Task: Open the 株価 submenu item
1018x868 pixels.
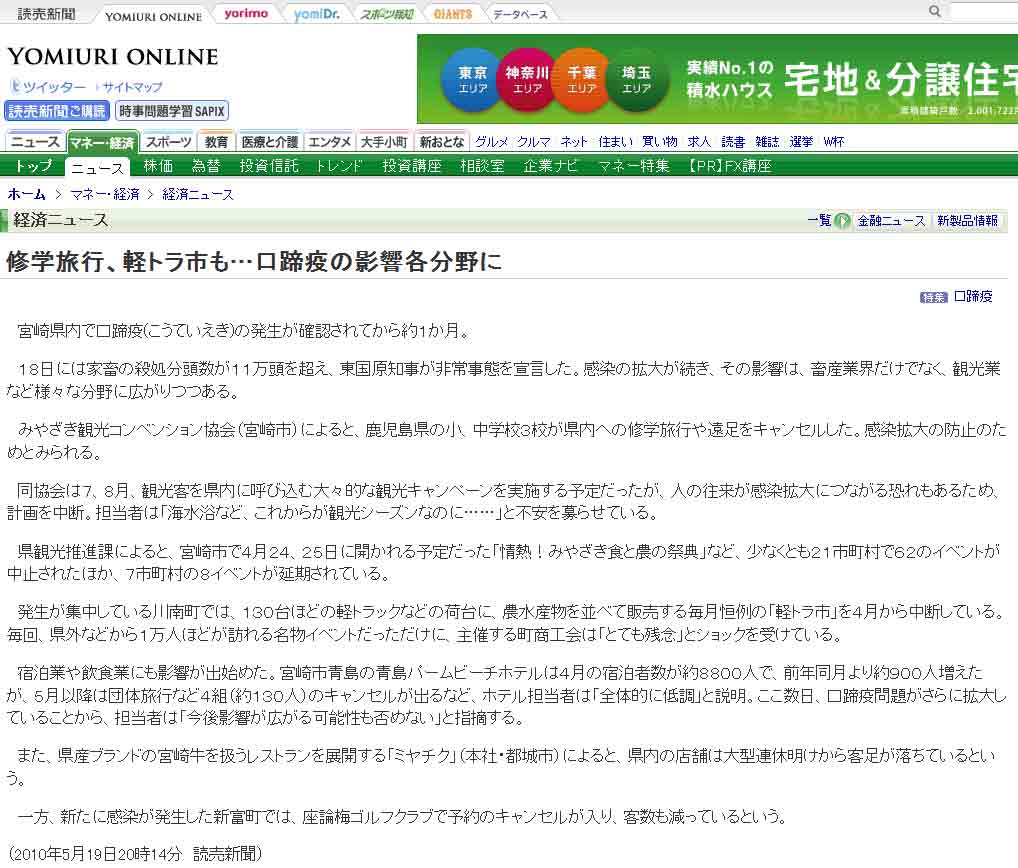Action: 158,166
